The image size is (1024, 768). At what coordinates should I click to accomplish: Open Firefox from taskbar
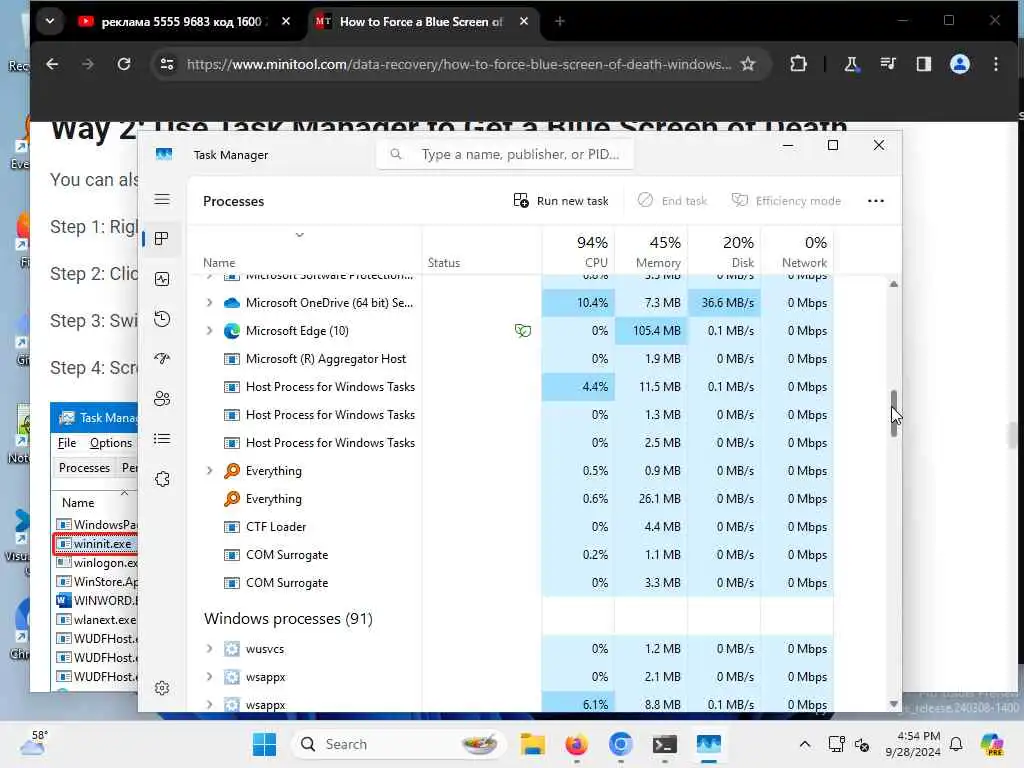[576, 744]
